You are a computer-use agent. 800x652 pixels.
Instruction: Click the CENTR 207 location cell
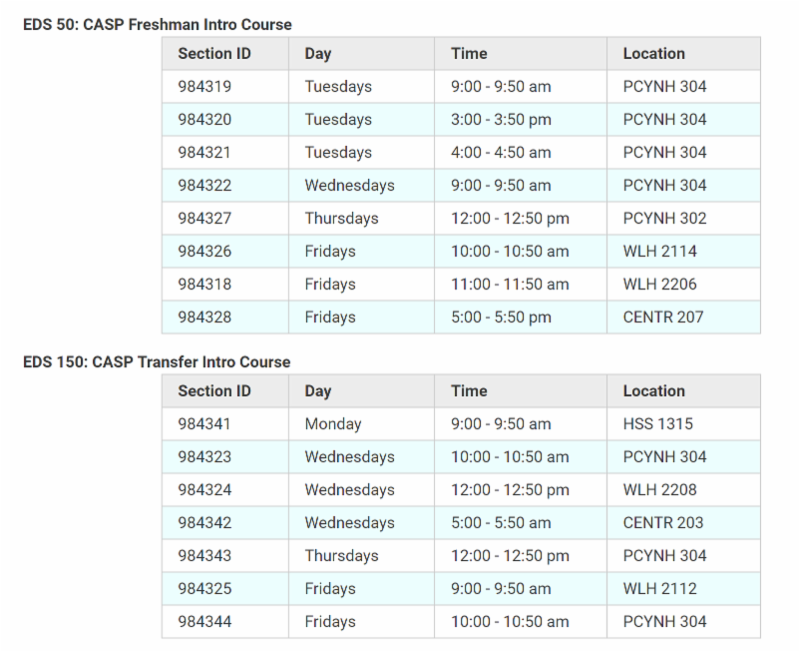coord(663,317)
